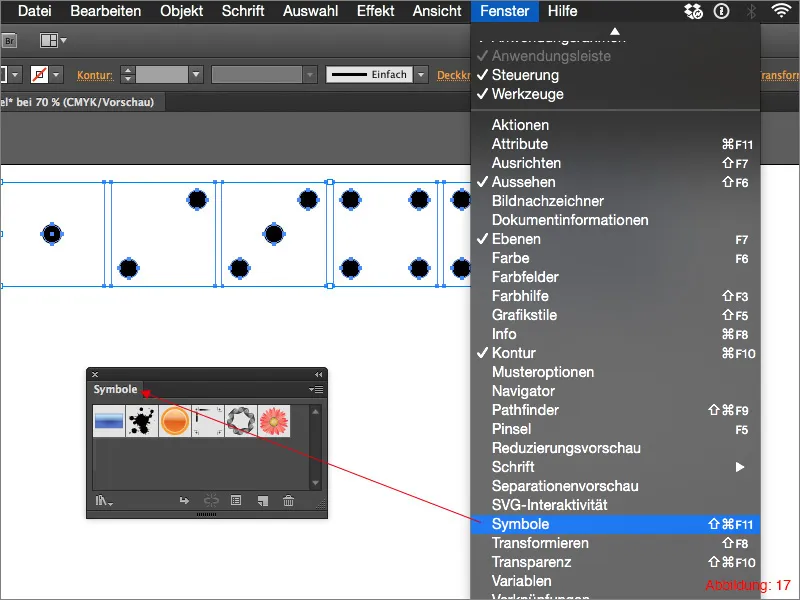Select the highlighted Symbole menu entry
This screenshot has height=600, width=800.
point(615,524)
